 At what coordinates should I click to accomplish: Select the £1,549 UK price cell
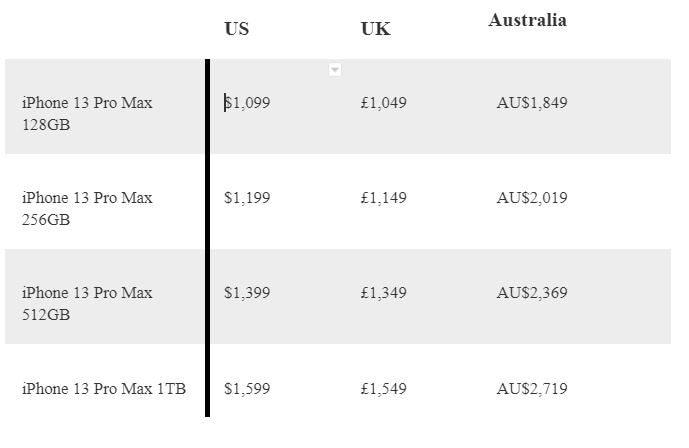(x=384, y=388)
